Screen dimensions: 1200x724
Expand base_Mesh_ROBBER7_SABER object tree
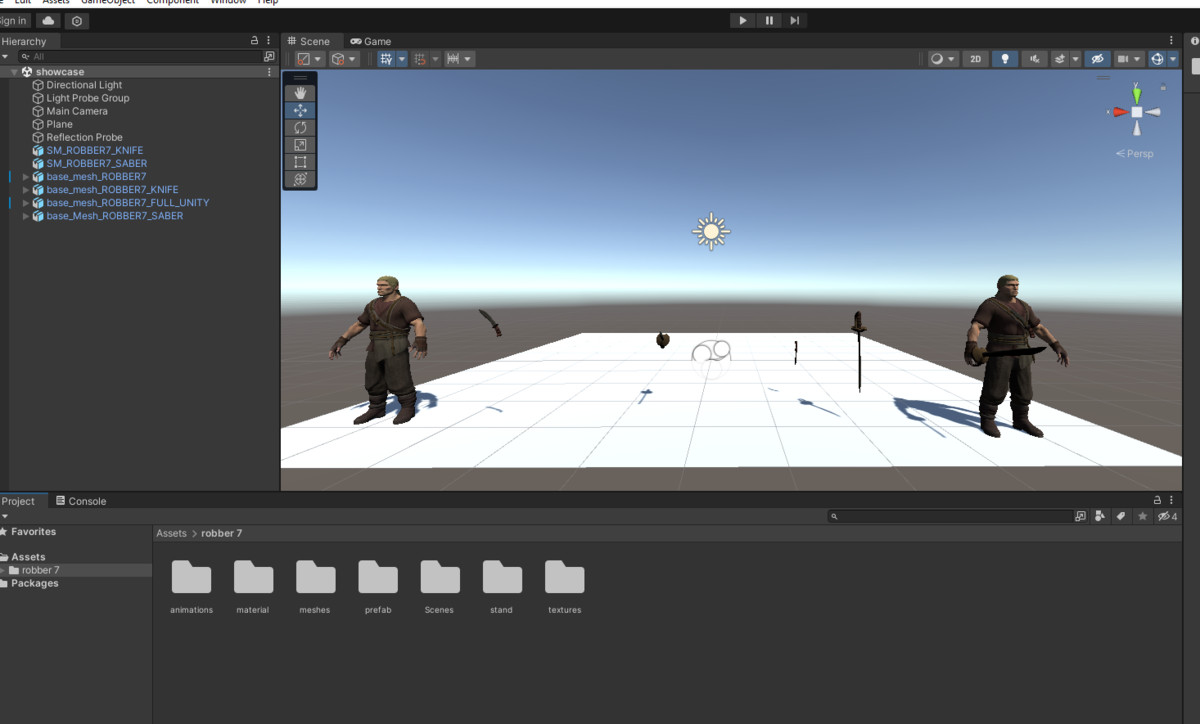[26, 216]
